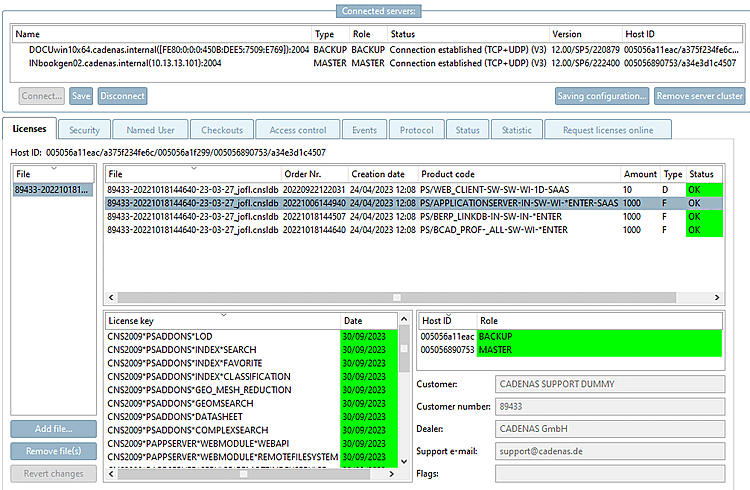Image resolution: width=750 pixels, height=490 pixels.
Task: Click the Order Nr. column header
Action: coord(314,174)
